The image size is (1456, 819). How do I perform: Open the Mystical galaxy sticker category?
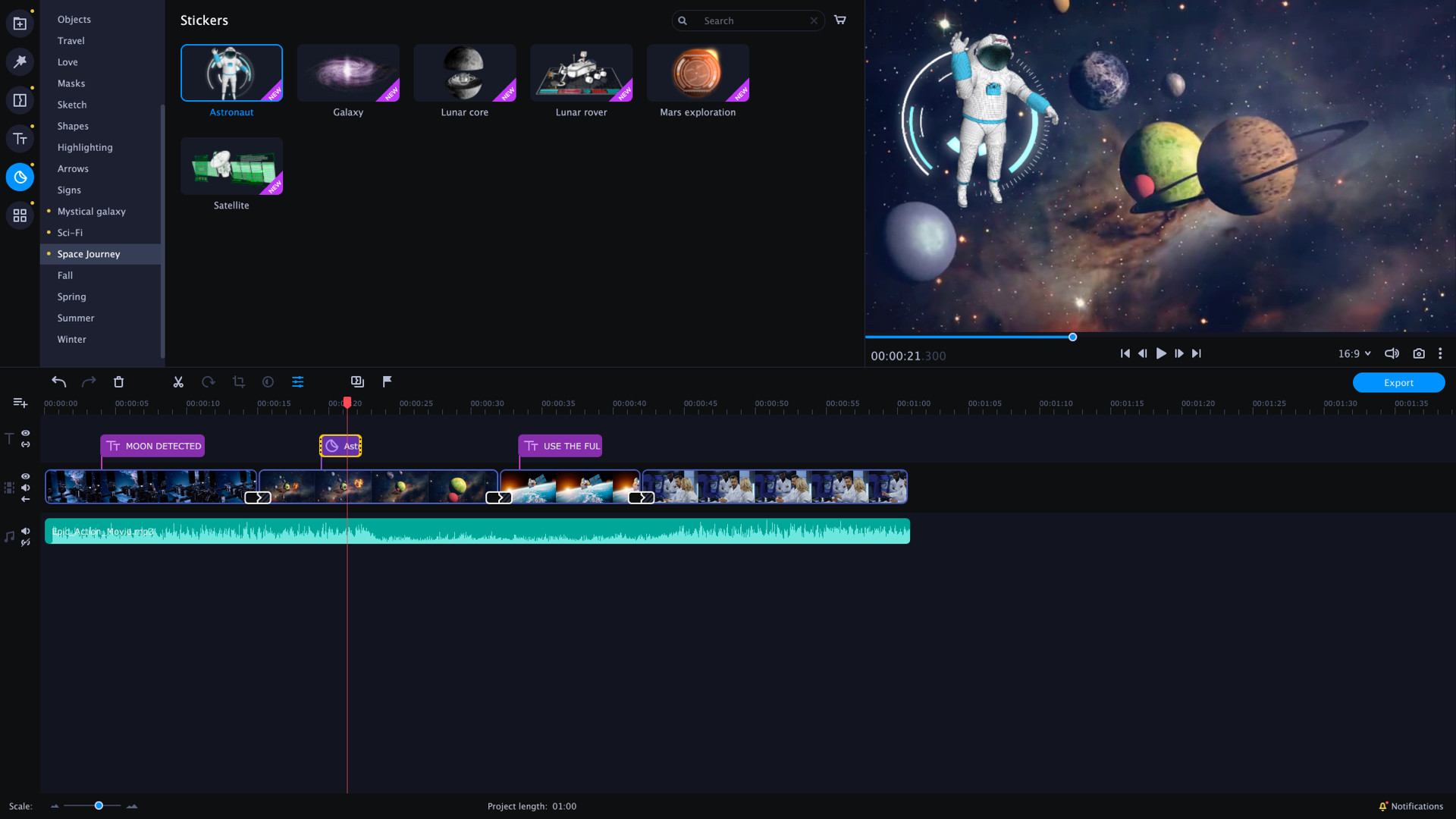pyautogui.click(x=91, y=211)
